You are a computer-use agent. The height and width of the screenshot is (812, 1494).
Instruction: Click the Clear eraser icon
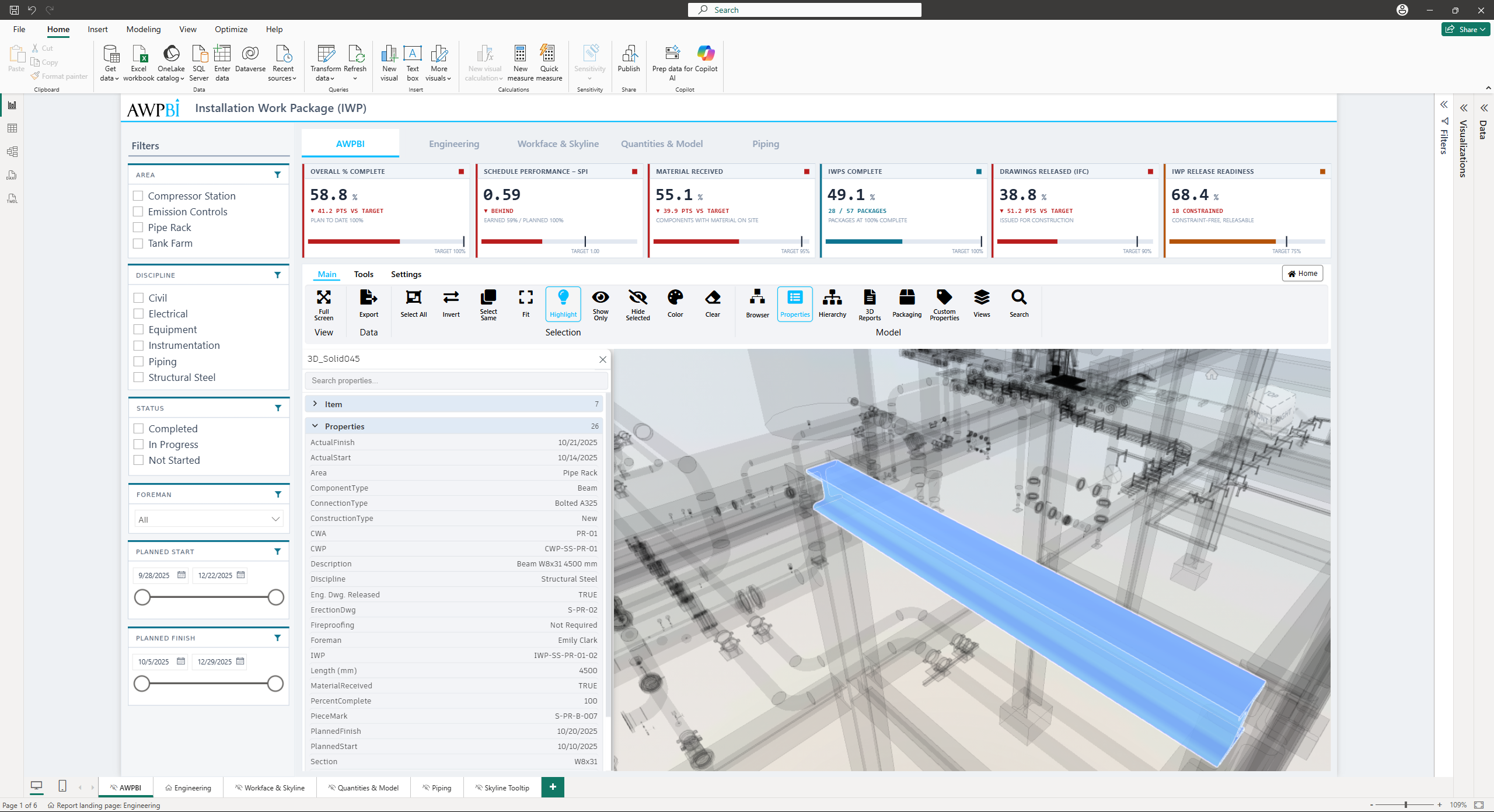pyautogui.click(x=713, y=304)
